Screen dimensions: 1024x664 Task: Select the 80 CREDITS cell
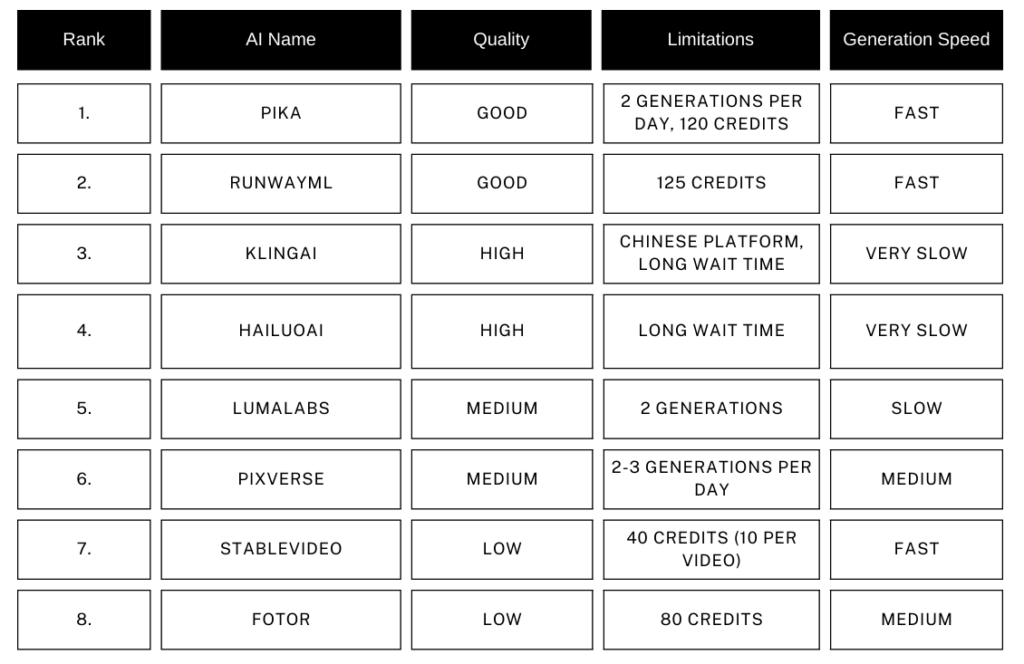coord(710,619)
